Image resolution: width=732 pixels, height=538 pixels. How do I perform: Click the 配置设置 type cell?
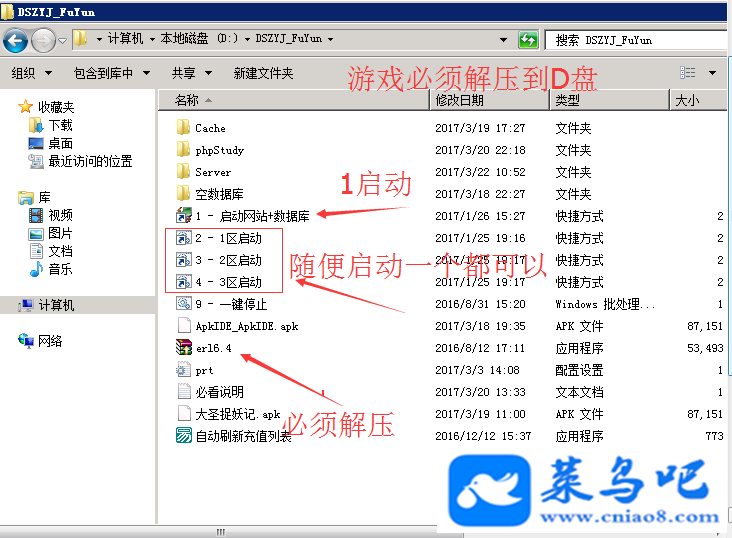[579, 370]
